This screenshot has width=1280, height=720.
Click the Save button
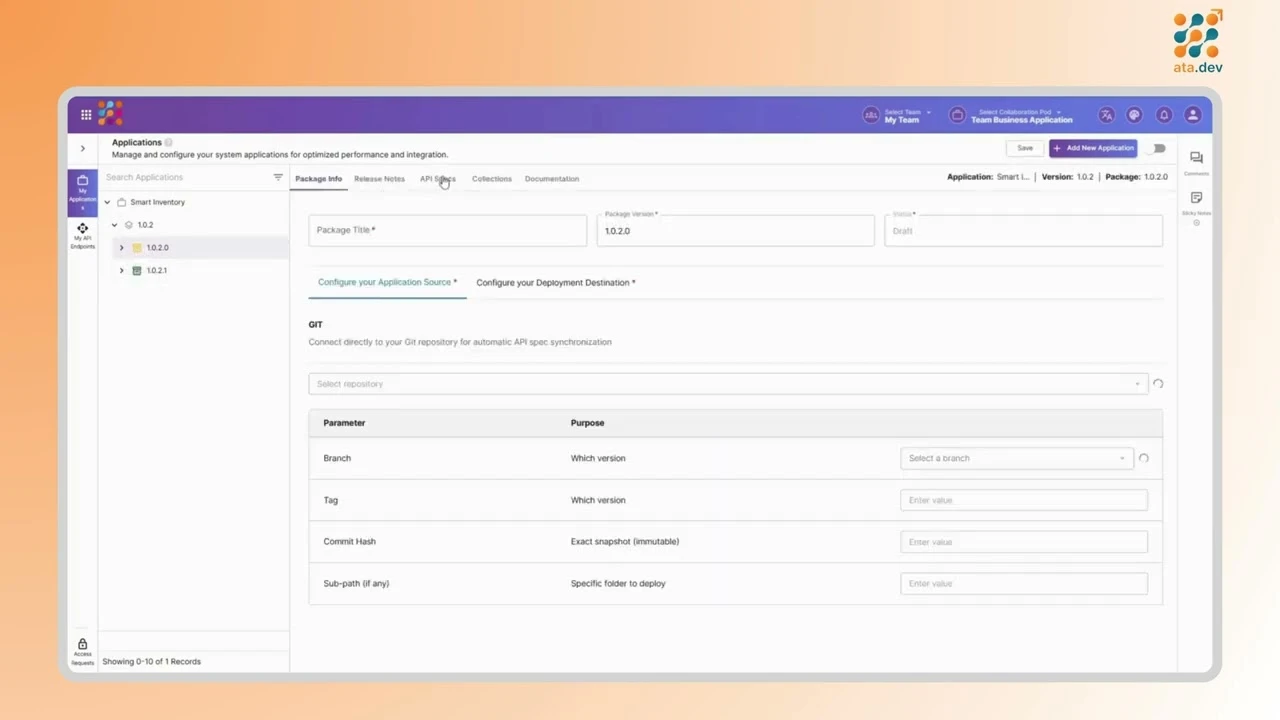(x=1025, y=148)
